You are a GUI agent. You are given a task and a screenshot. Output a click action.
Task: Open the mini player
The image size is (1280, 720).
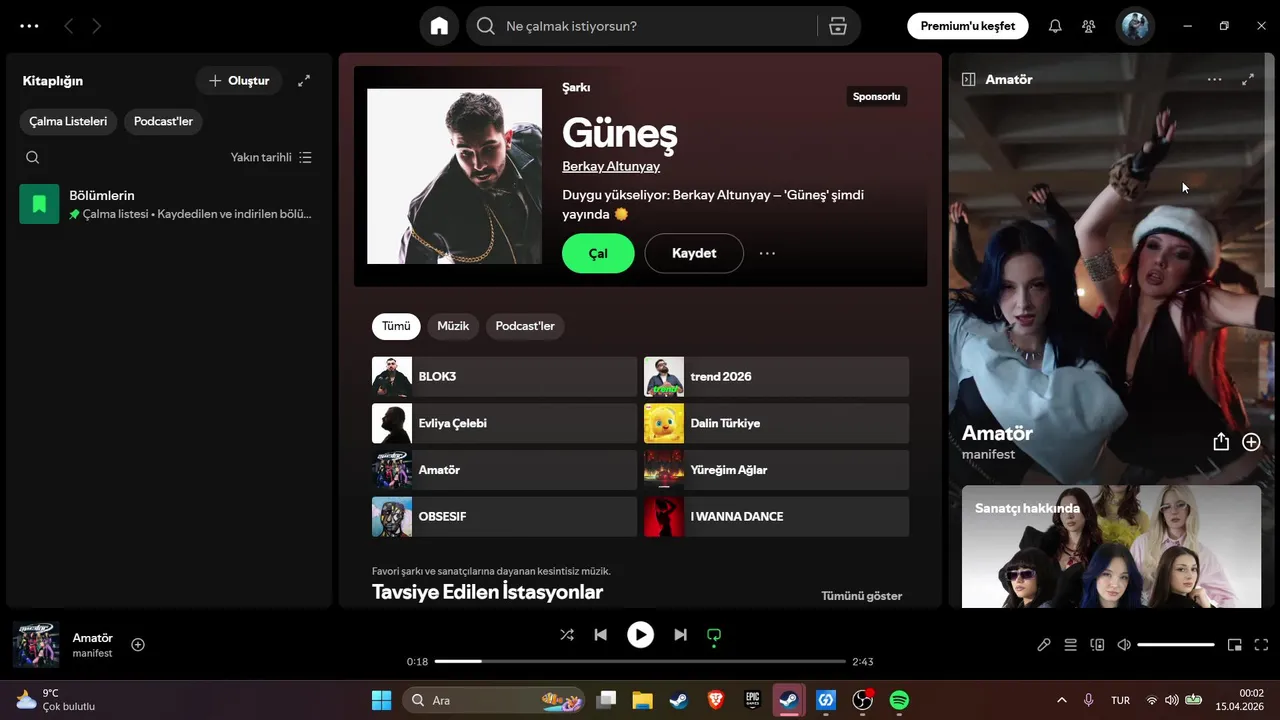1234,645
